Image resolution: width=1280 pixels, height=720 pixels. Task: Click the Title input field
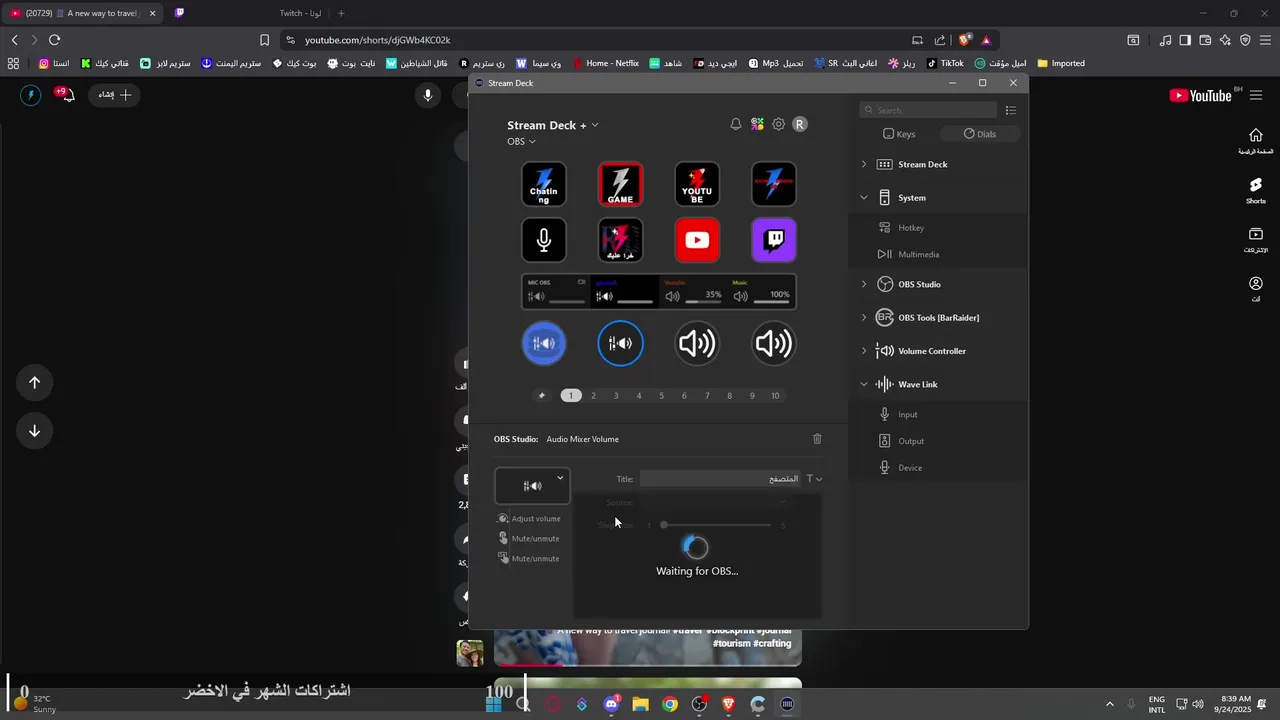[720, 479]
